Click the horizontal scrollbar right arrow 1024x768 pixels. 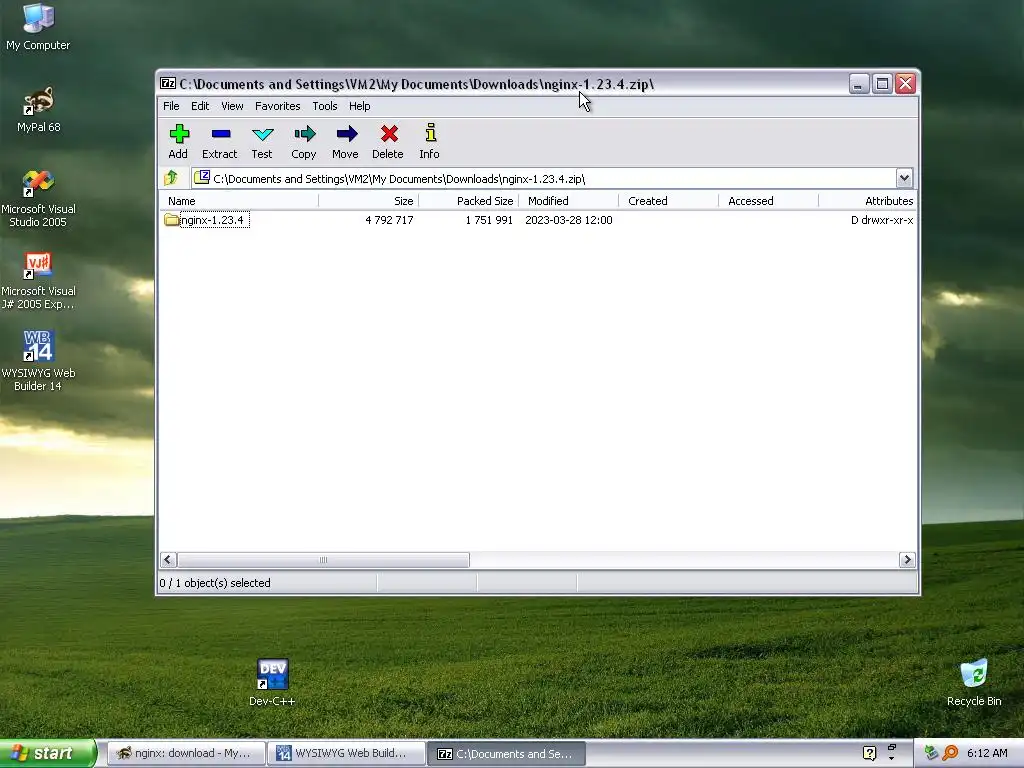pos(907,560)
